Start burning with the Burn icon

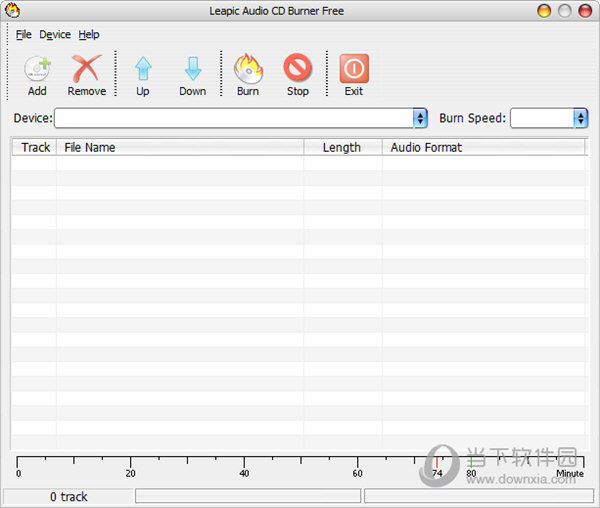click(x=248, y=69)
